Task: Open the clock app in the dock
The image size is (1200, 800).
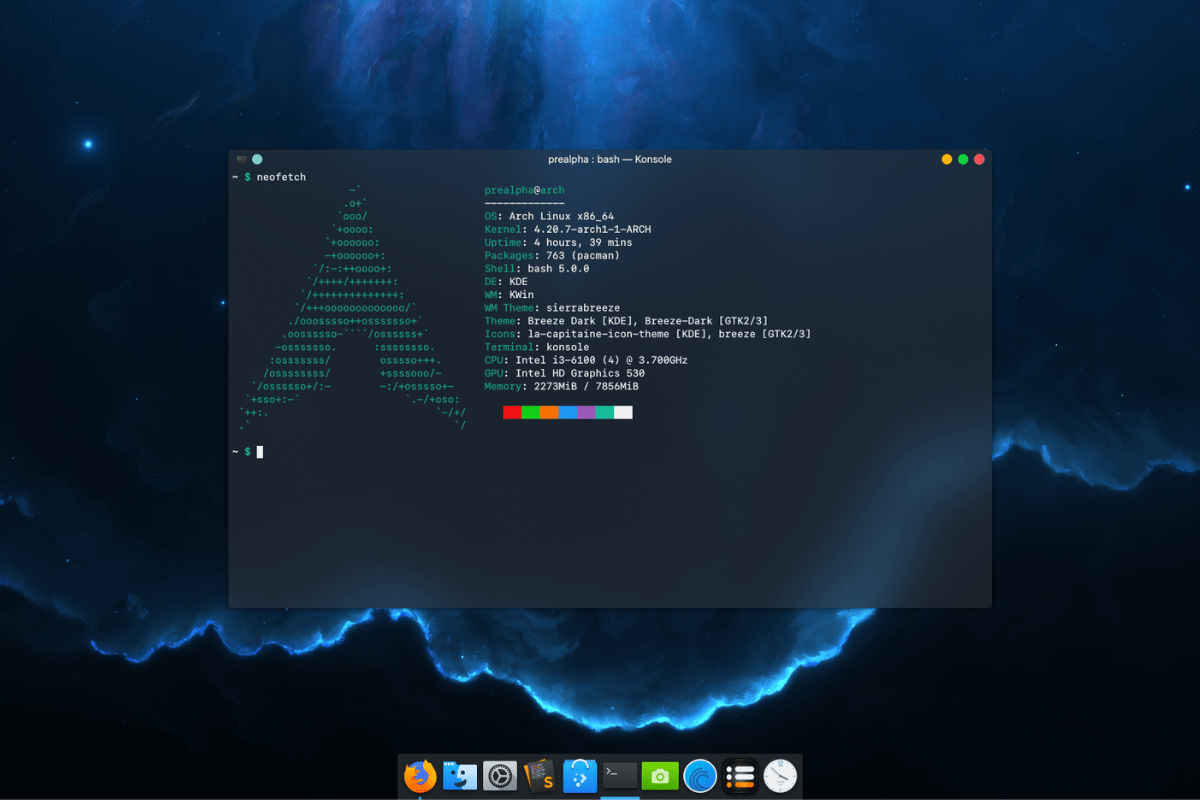Action: (779, 775)
